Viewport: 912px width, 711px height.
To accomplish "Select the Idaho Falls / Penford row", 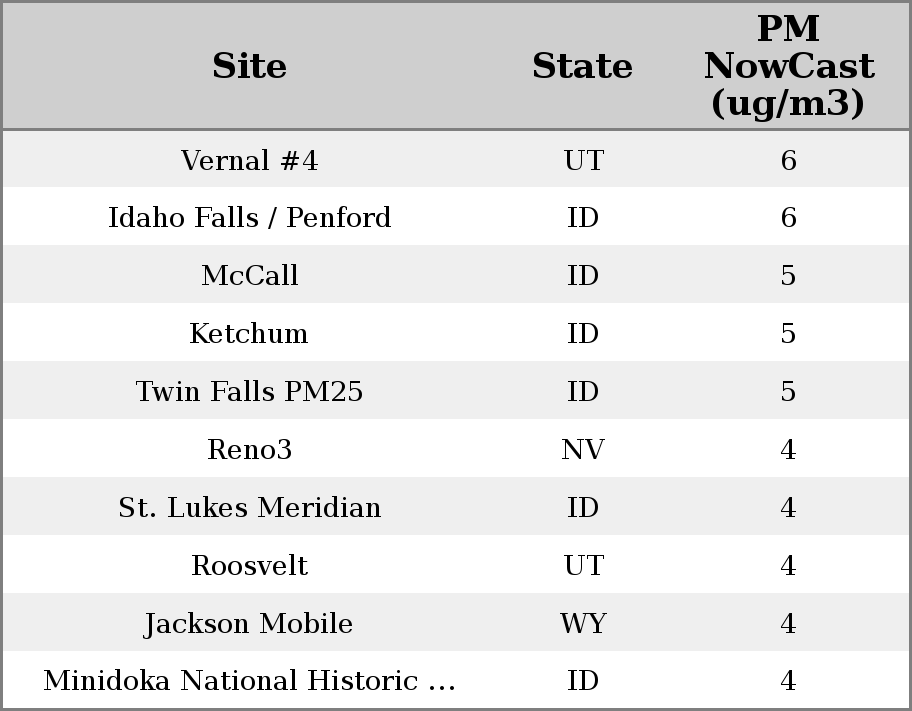I will point(249,218).
